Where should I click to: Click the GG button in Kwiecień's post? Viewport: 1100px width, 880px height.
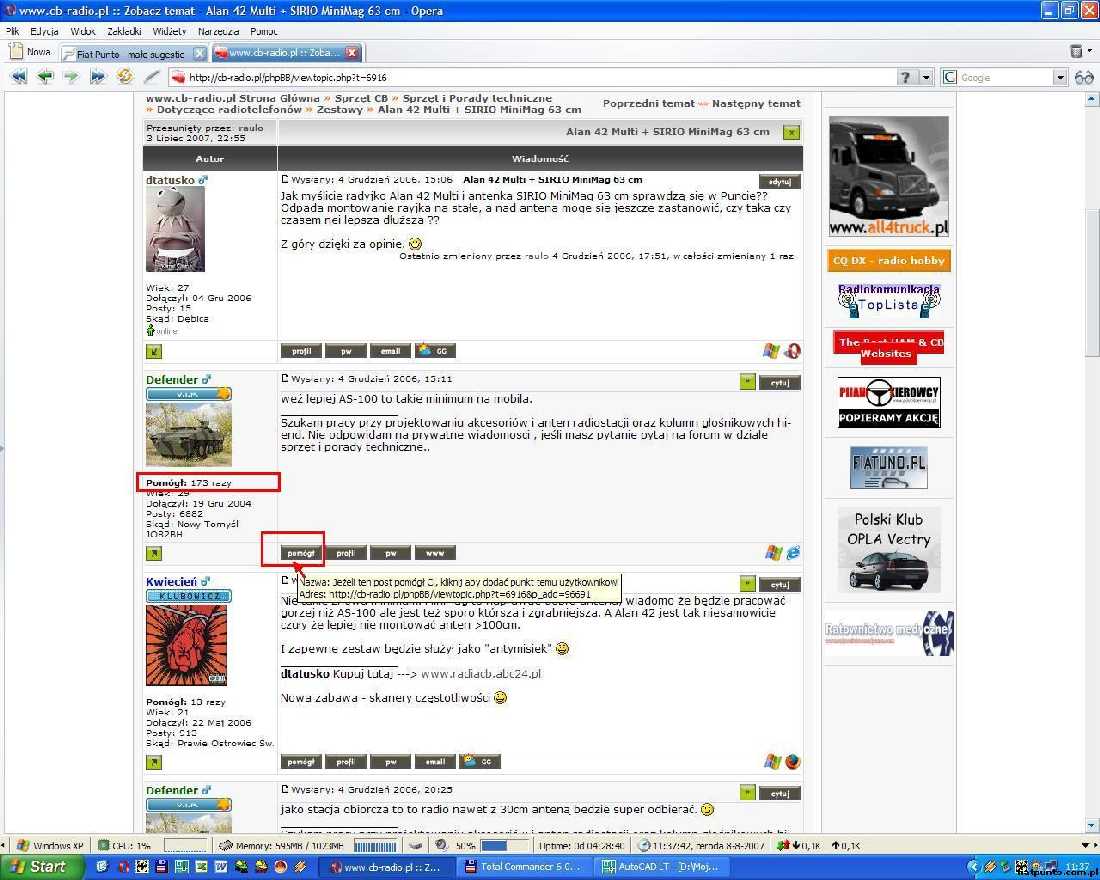pos(480,761)
